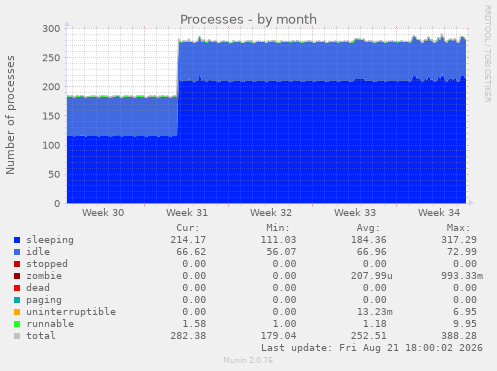Screen dimensions: 497x371
Task: Click the stopped legend color swatch
Action: pyautogui.click(x=17, y=264)
